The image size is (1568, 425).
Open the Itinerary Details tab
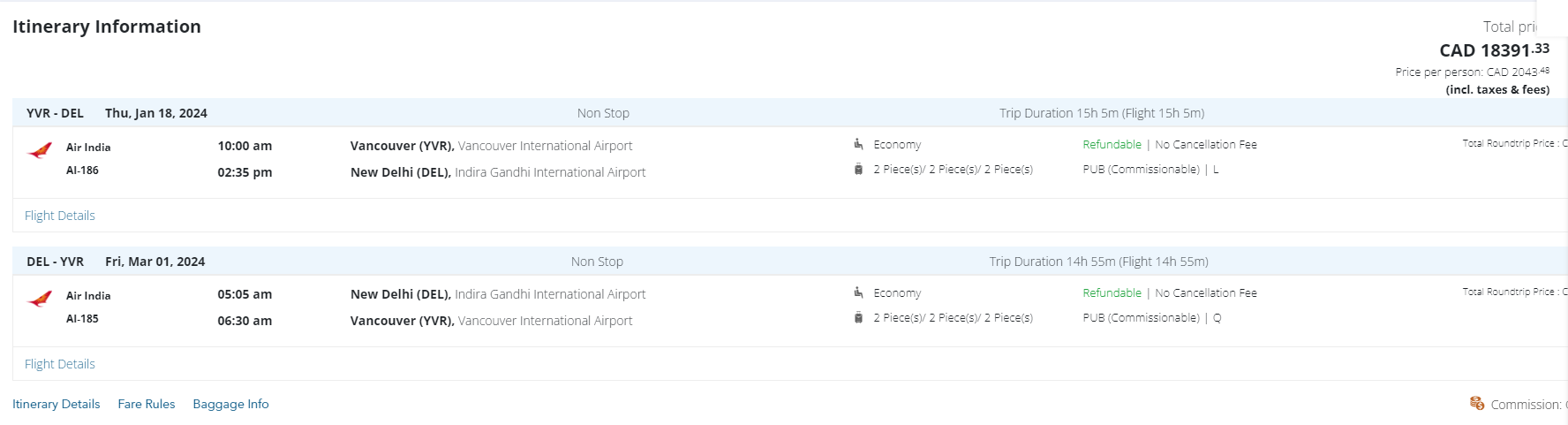[57, 404]
